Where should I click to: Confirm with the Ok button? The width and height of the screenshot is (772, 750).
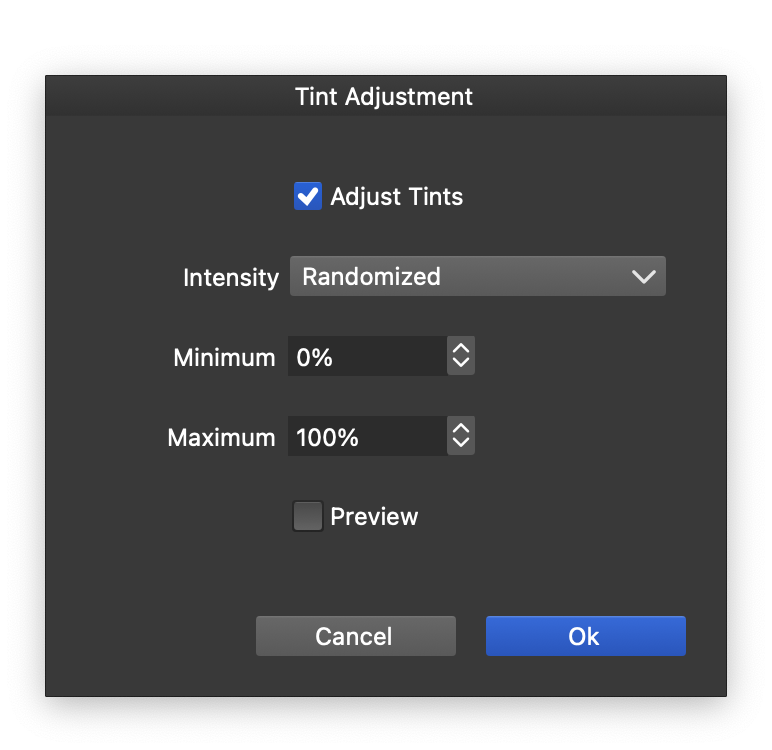pos(585,636)
